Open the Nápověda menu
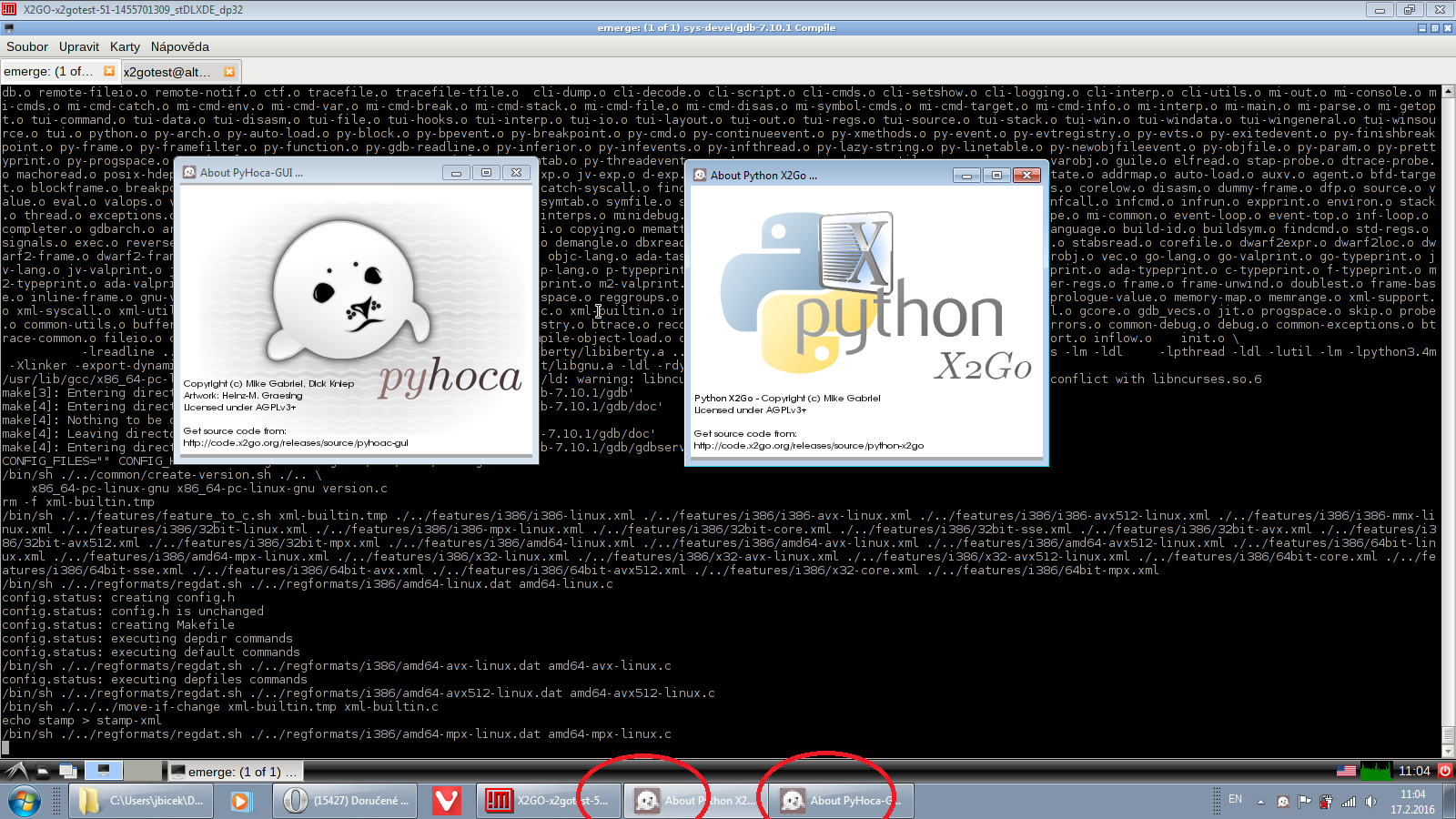Screen dimensions: 1456x819 coord(180,46)
